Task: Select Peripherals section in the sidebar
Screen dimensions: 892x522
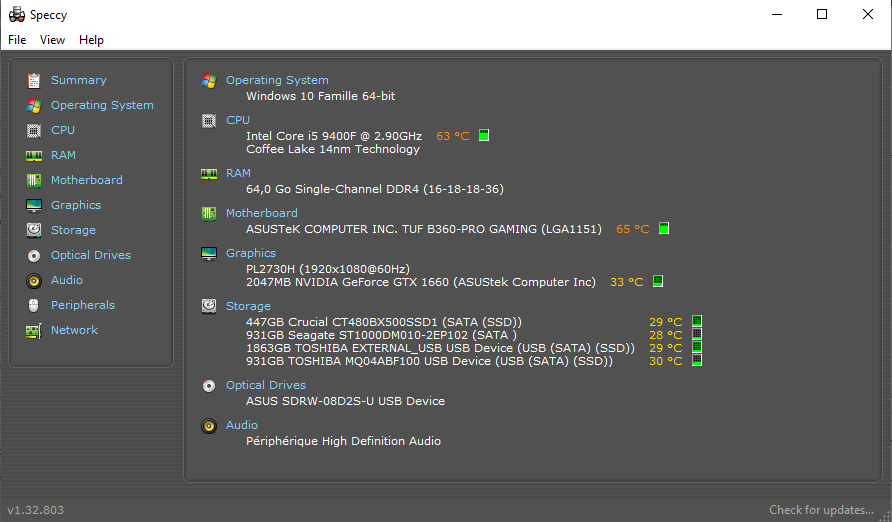Action: tap(82, 305)
